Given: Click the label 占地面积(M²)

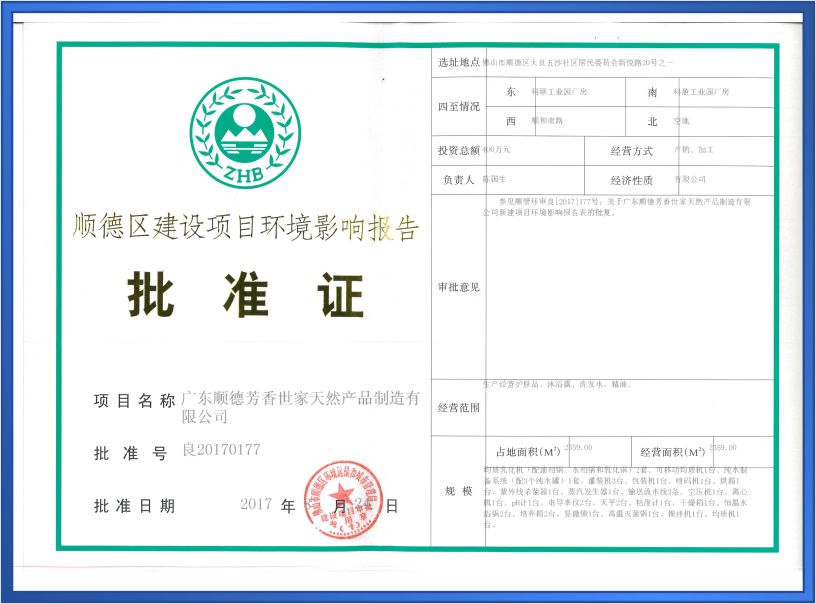Looking at the screenshot, I should coord(528,452).
